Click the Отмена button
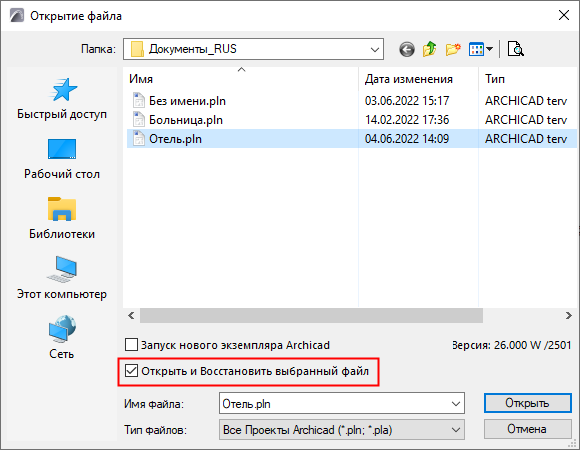580x450 pixels. pyautogui.click(x=527, y=429)
